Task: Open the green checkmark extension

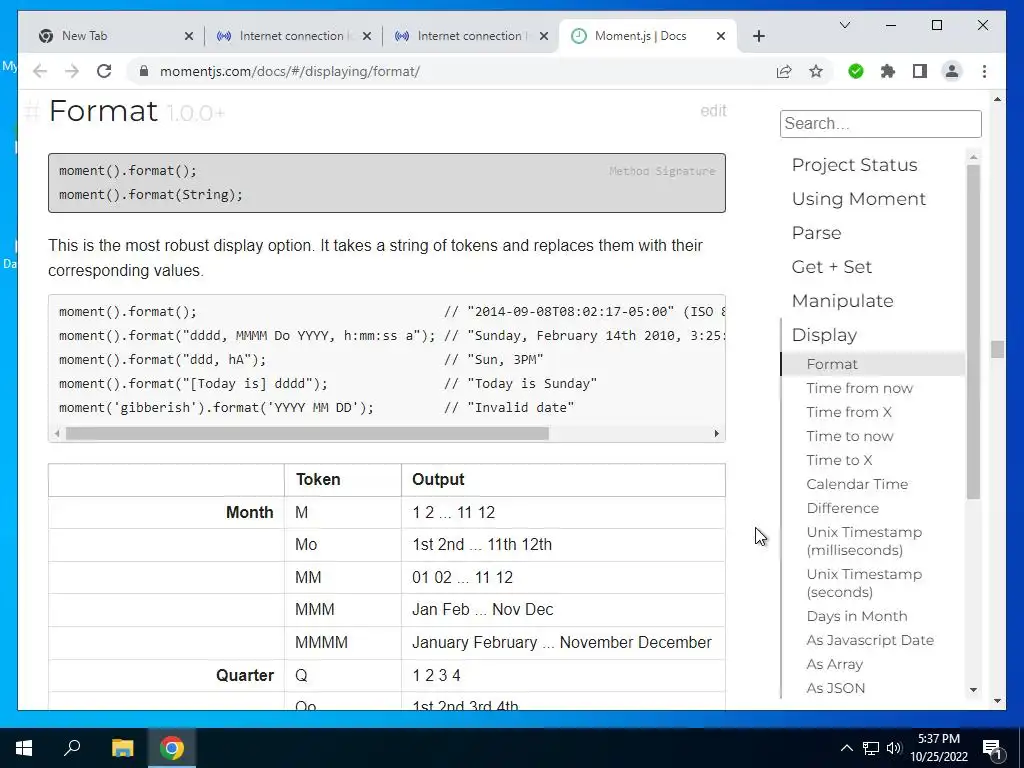Action: (x=856, y=71)
